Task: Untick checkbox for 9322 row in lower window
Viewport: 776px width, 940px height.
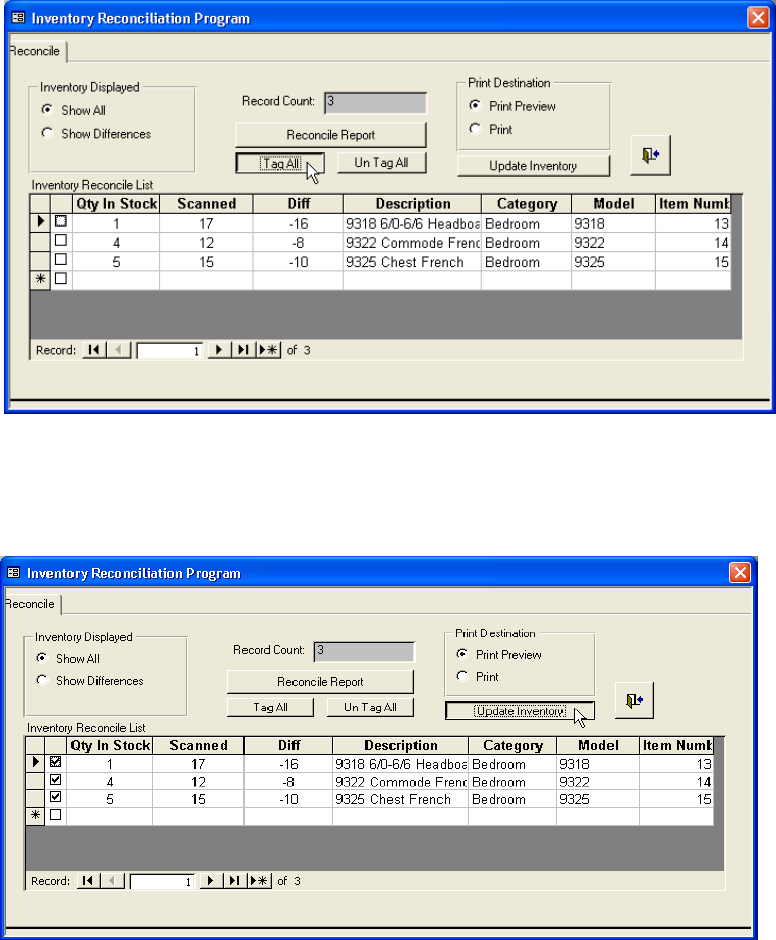Action: (x=56, y=780)
